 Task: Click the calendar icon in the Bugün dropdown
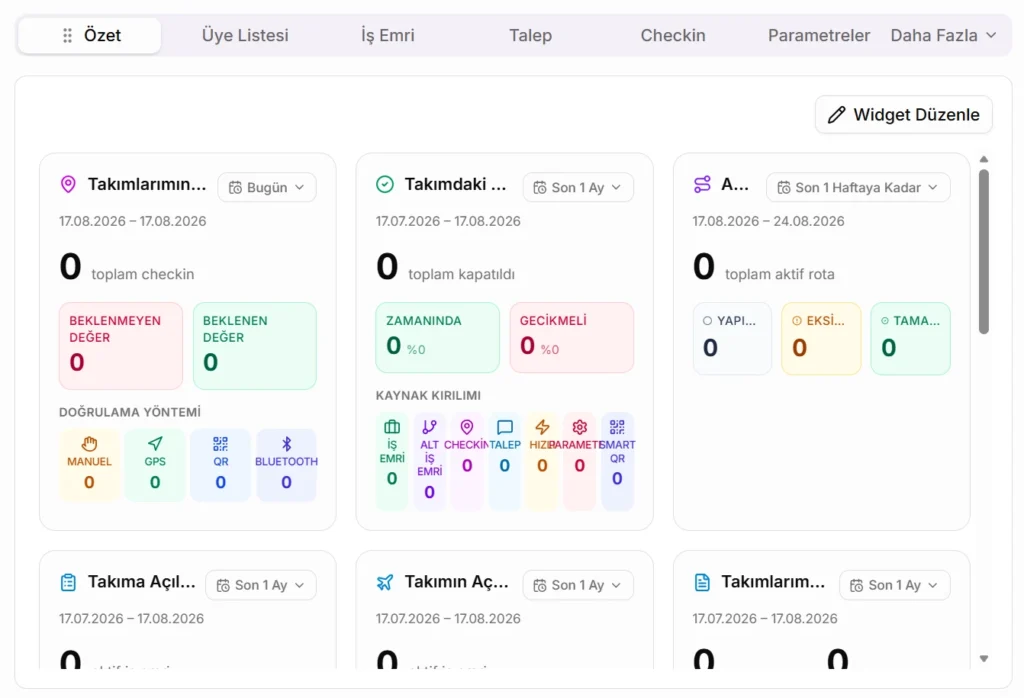pos(235,188)
